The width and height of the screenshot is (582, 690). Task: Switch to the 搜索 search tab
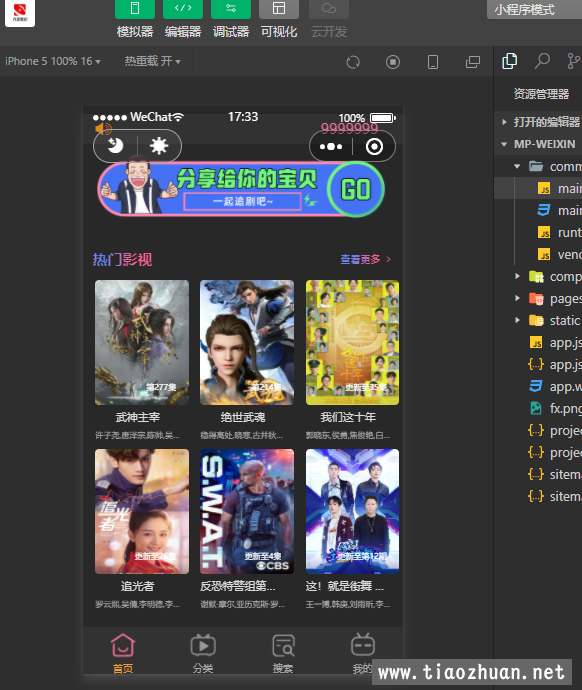point(283,653)
